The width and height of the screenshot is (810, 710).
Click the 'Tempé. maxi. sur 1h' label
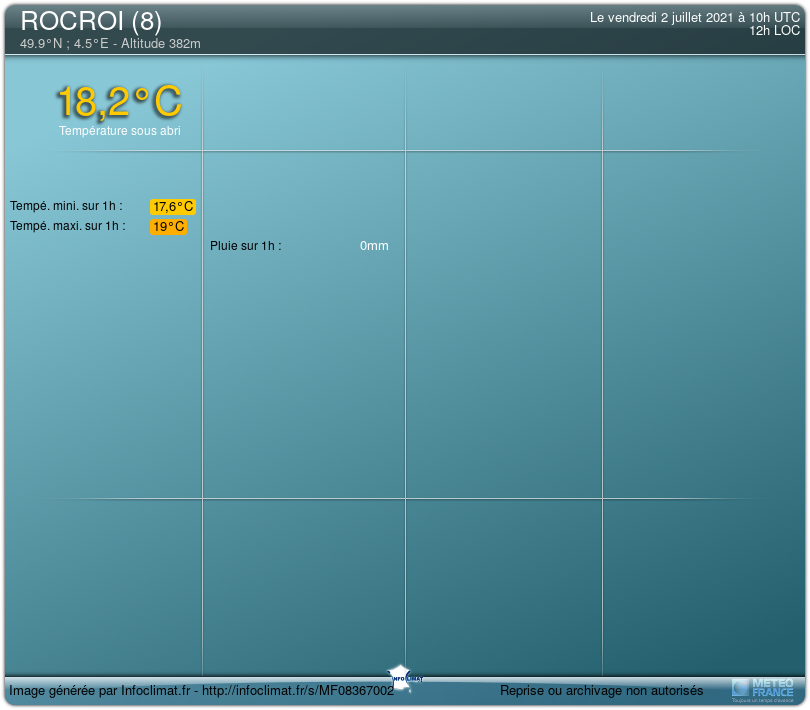pos(68,226)
